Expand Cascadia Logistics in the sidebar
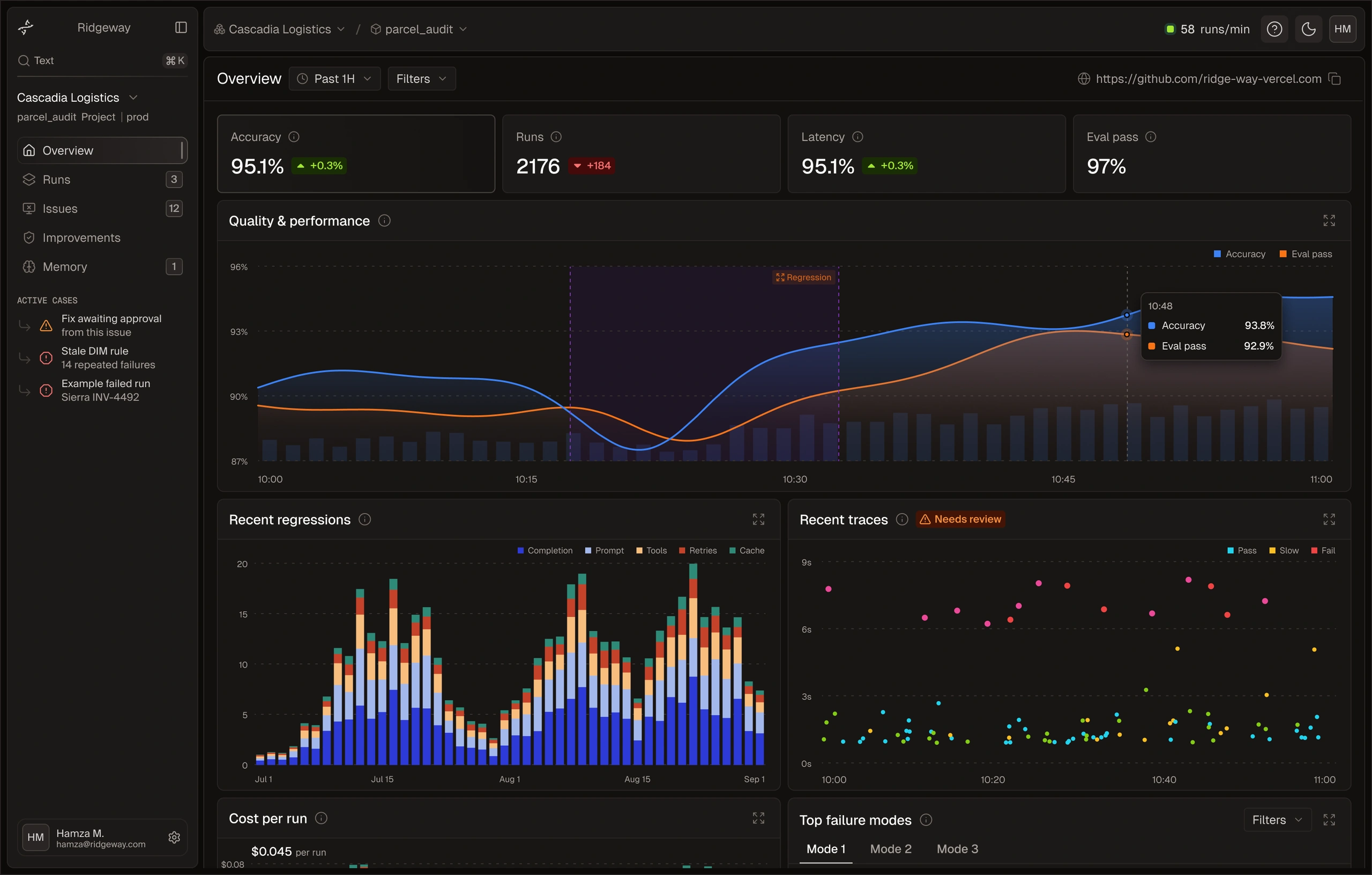The height and width of the screenshot is (875, 1372). click(78, 98)
